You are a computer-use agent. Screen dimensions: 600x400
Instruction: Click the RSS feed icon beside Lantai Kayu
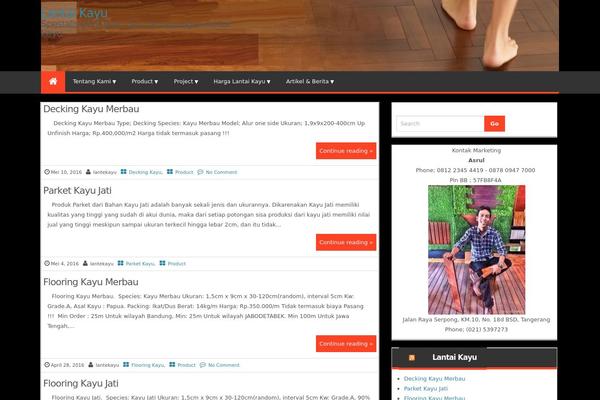pos(412,358)
